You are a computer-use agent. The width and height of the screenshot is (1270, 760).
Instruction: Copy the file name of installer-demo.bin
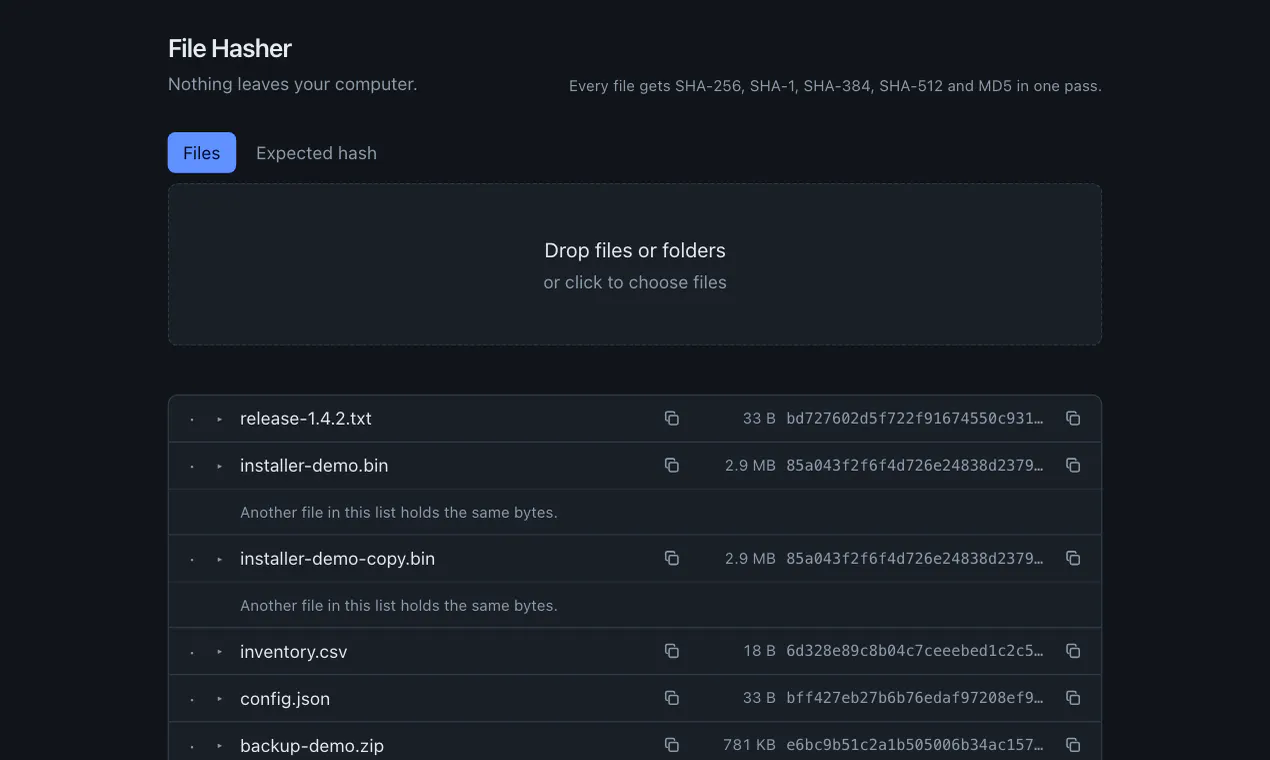click(x=672, y=465)
